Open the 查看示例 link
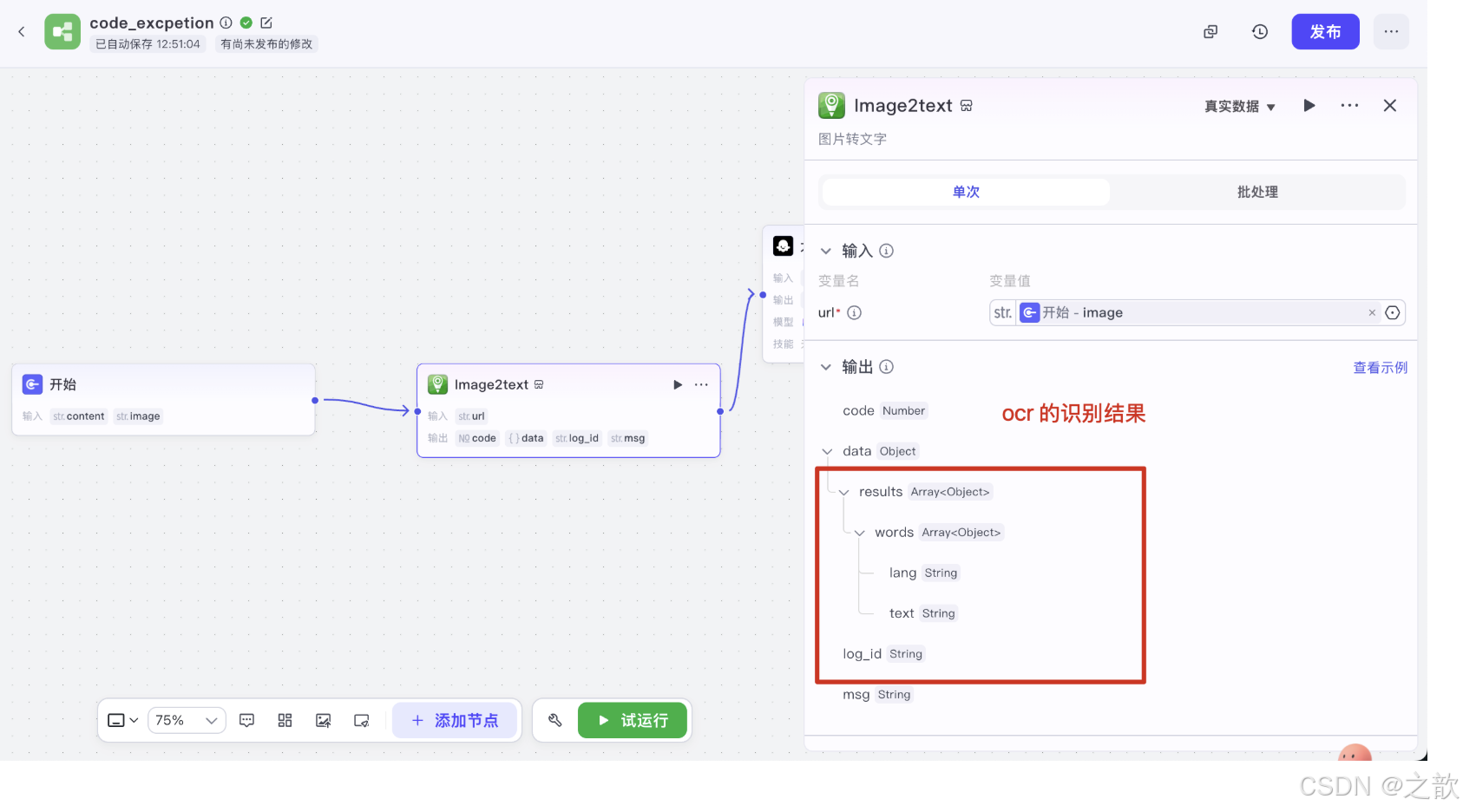This screenshot has width=1463, height=812. (1380, 368)
